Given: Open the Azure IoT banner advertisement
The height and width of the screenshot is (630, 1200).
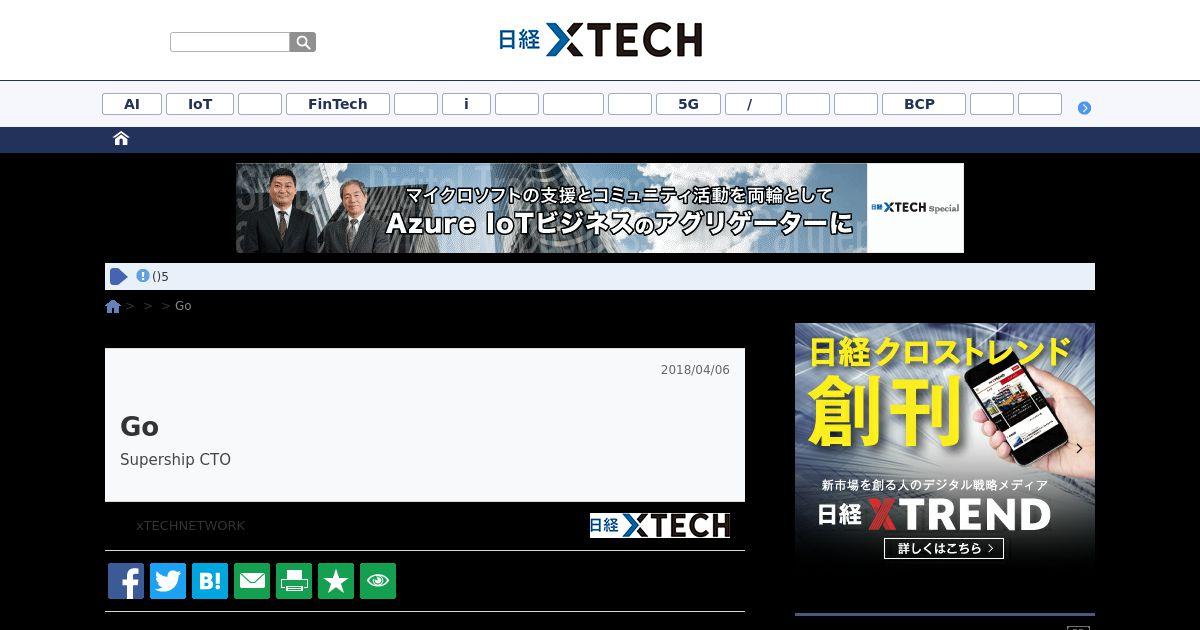Looking at the screenshot, I should [x=600, y=208].
